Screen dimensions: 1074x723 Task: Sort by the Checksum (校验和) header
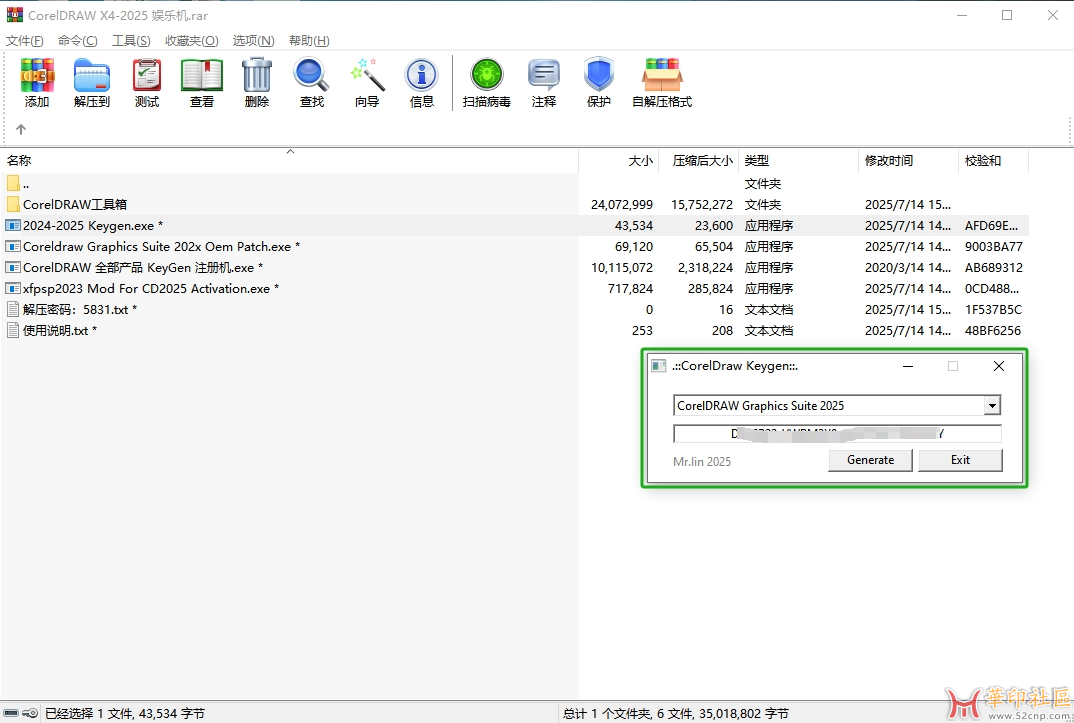tap(993, 161)
